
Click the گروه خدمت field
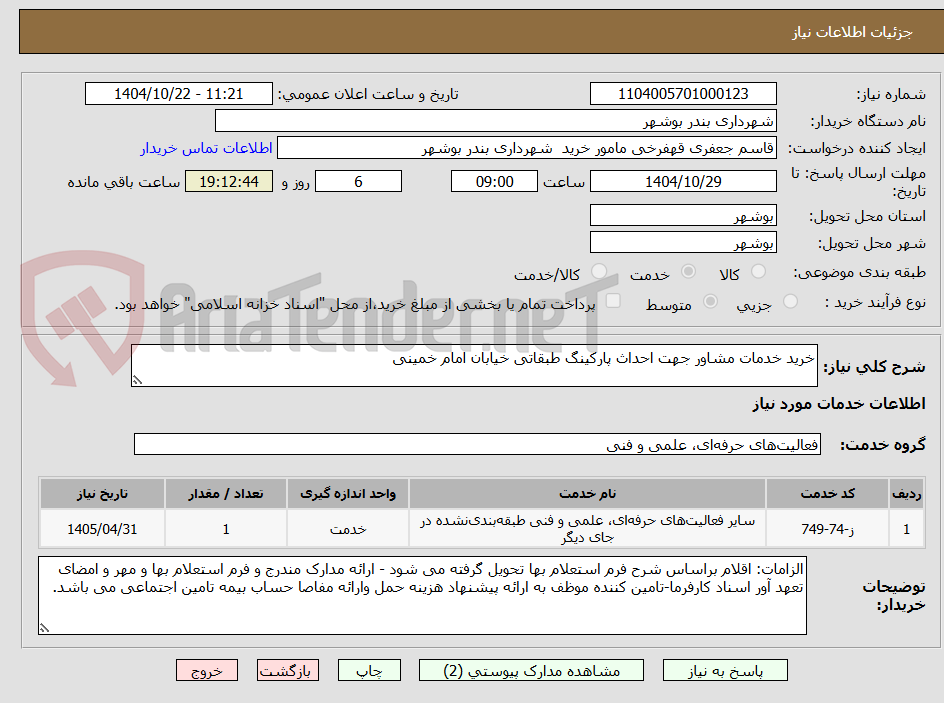coord(477,444)
